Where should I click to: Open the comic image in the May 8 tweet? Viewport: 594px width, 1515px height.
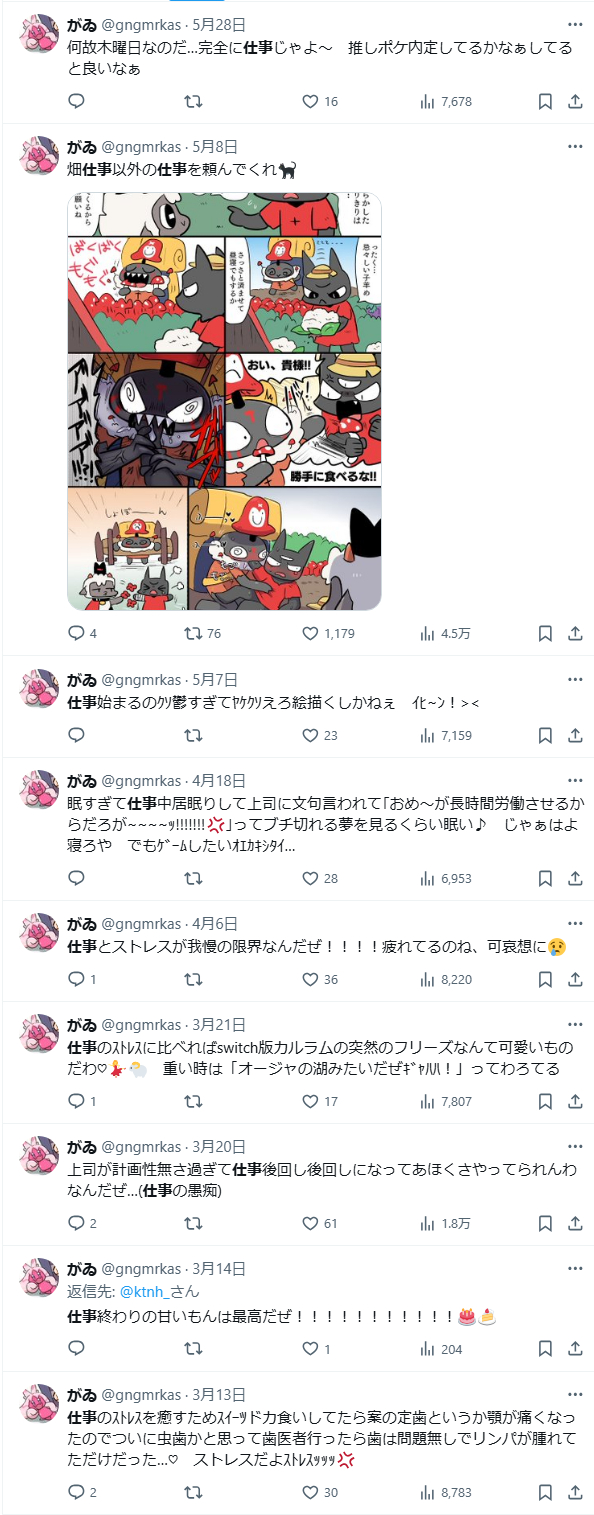pos(224,401)
